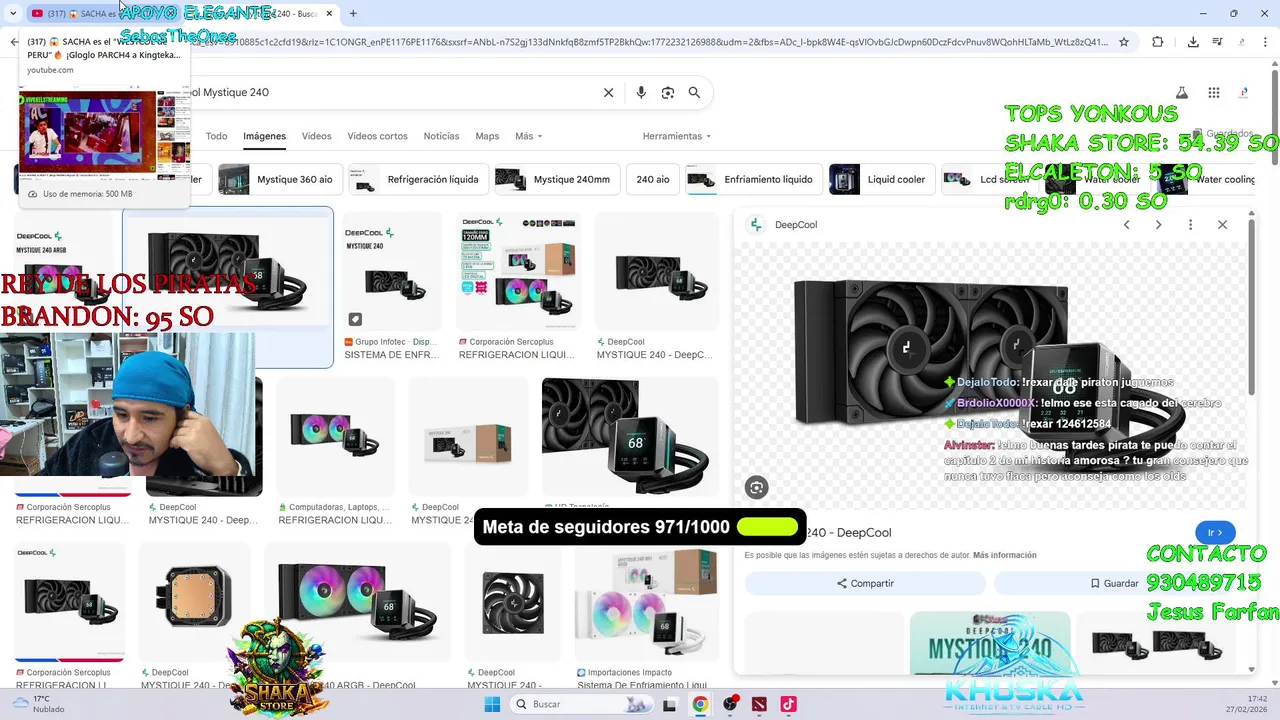The height and width of the screenshot is (720, 1280).
Task: Show previous image in DeepCool preview panel
Action: tap(1126, 225)
